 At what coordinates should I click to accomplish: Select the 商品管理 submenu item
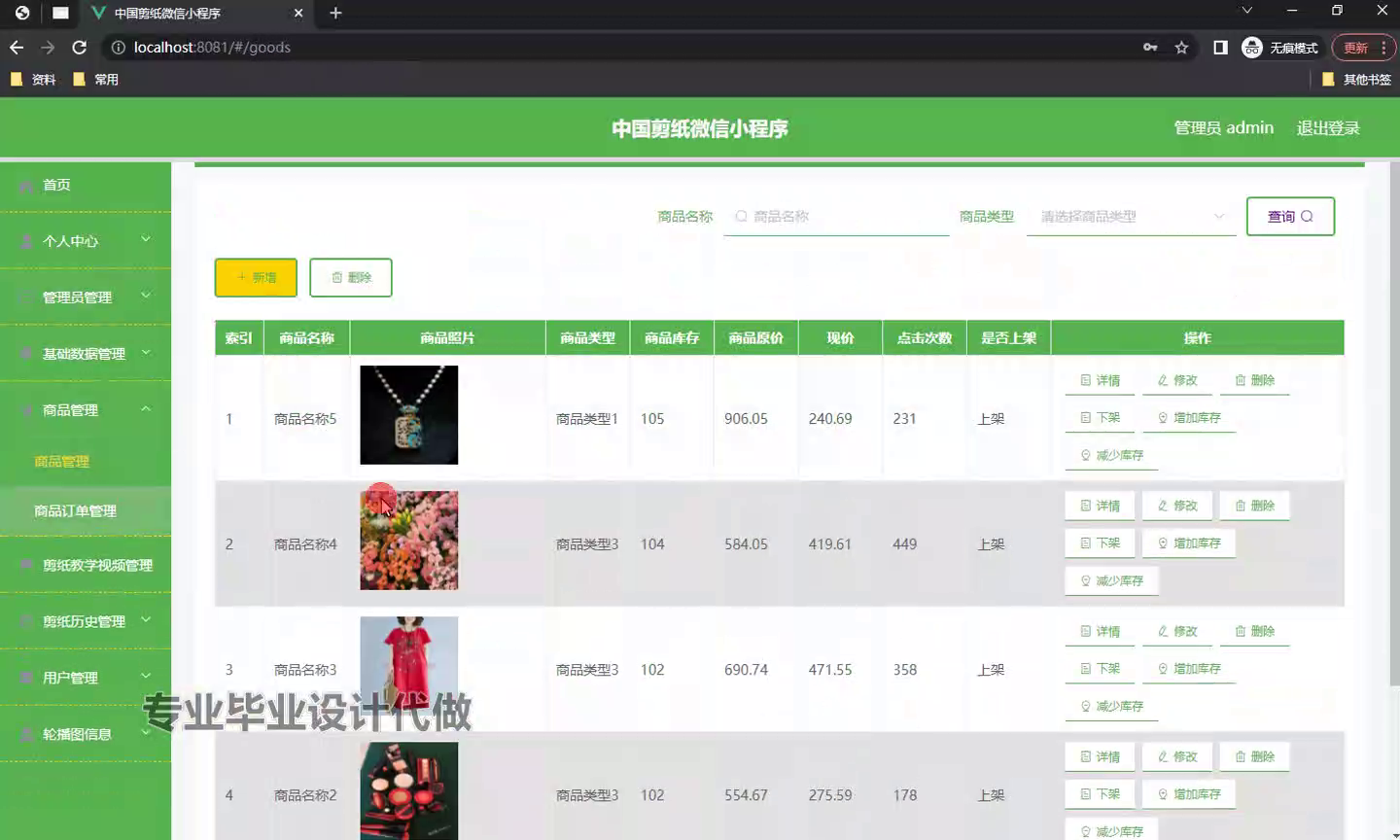86,461
